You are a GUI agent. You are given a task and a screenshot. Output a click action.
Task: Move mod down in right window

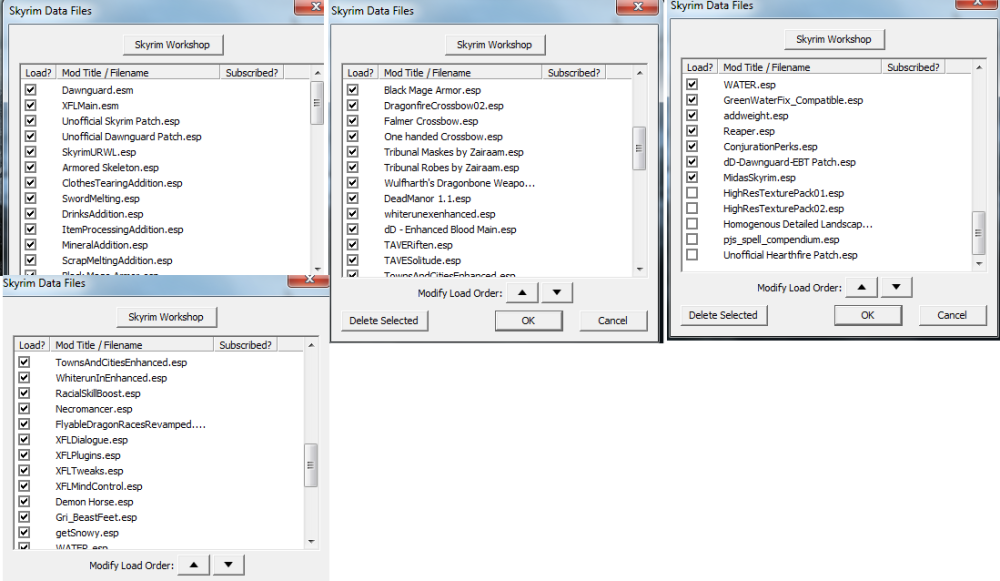tap(896, 288)
